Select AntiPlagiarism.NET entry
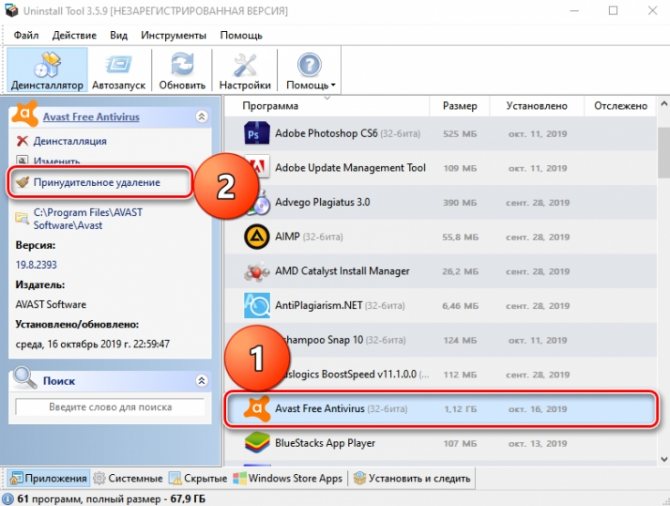Viewport: 670px width, 506px height. tap(441, 306)
